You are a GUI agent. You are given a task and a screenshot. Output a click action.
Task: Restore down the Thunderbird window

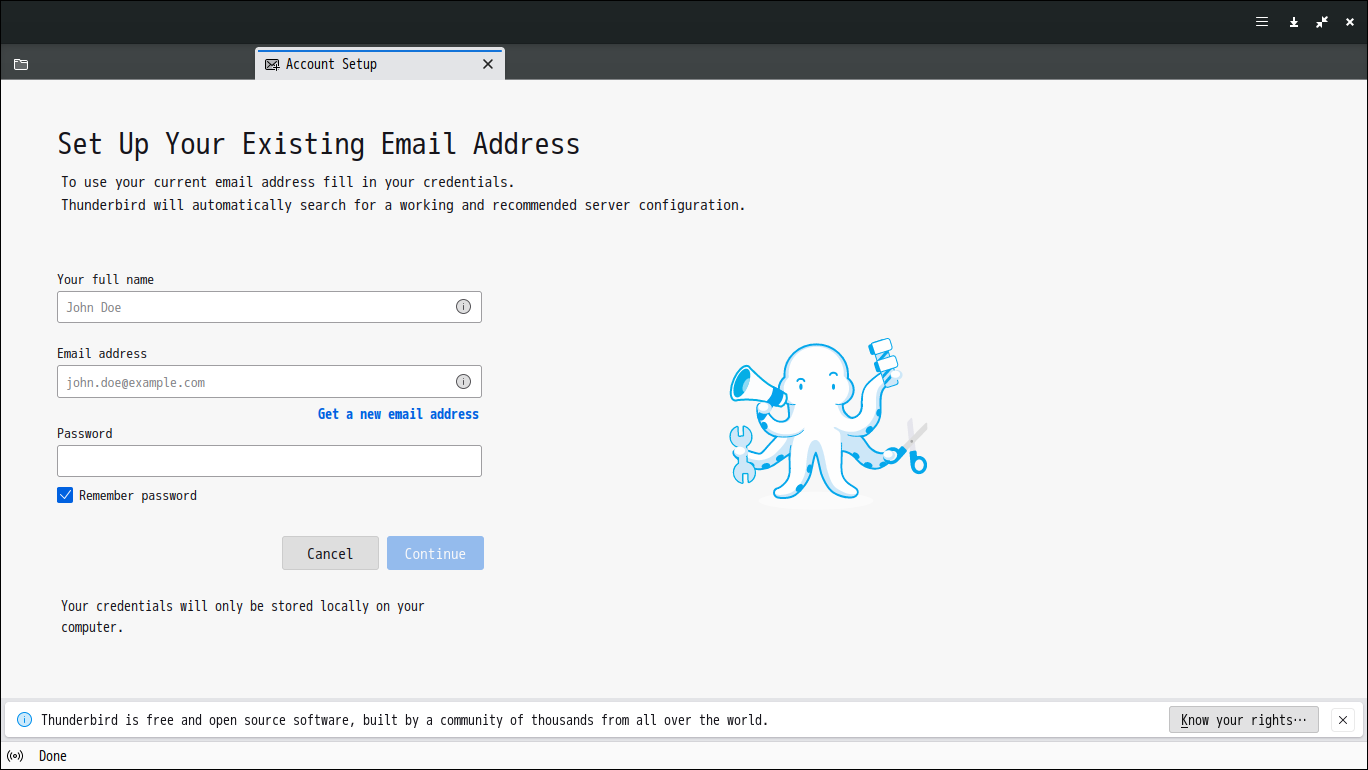pos(1322,21)
